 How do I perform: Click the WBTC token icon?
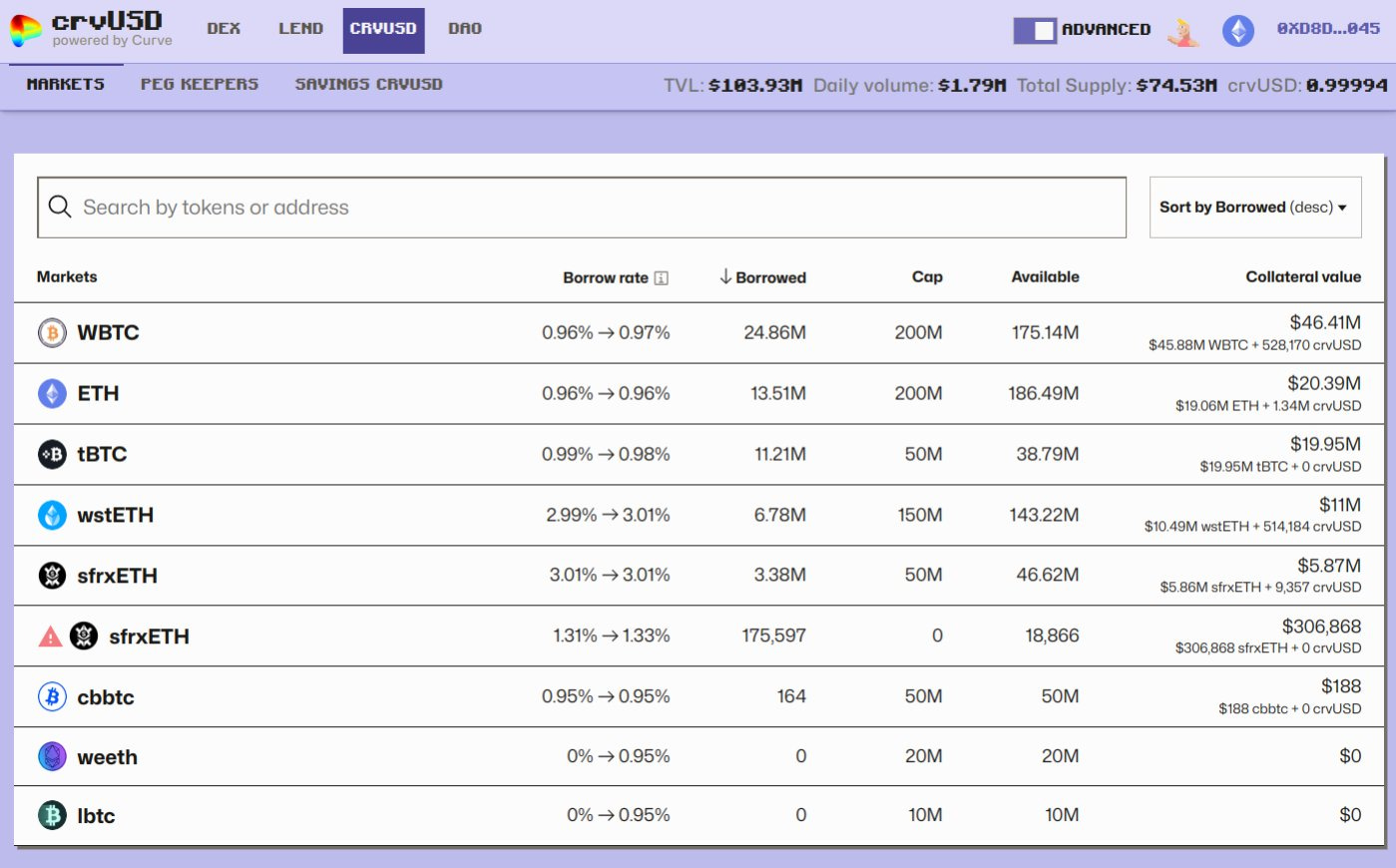coord(52,332)
